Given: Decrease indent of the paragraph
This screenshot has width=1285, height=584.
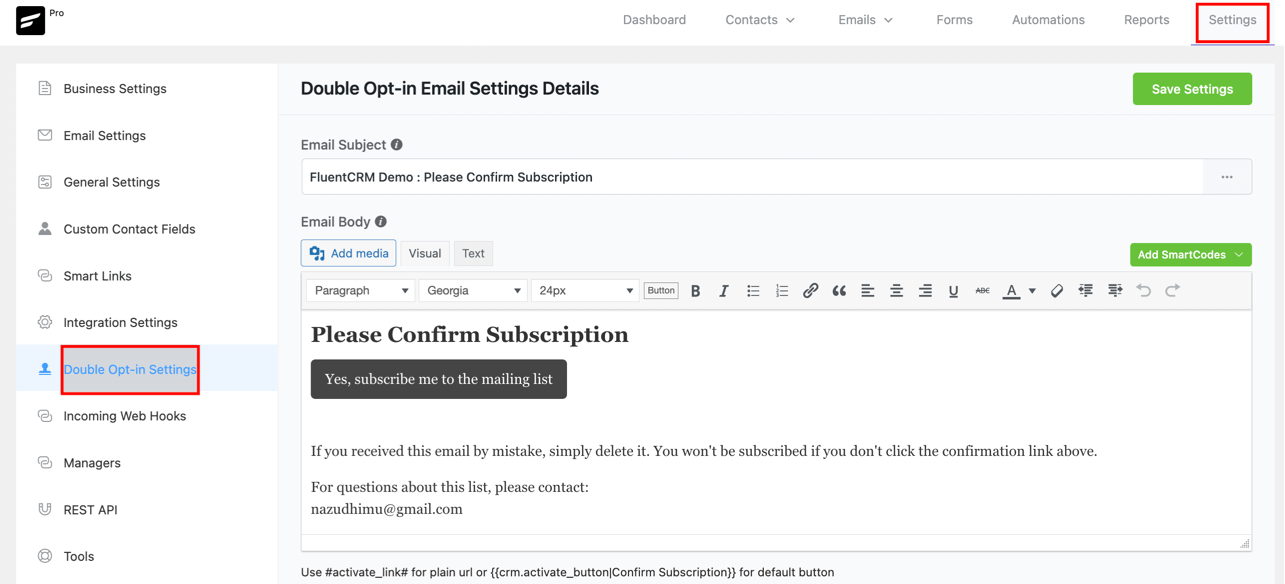Looking at the screenshot, I should 1086,291.
